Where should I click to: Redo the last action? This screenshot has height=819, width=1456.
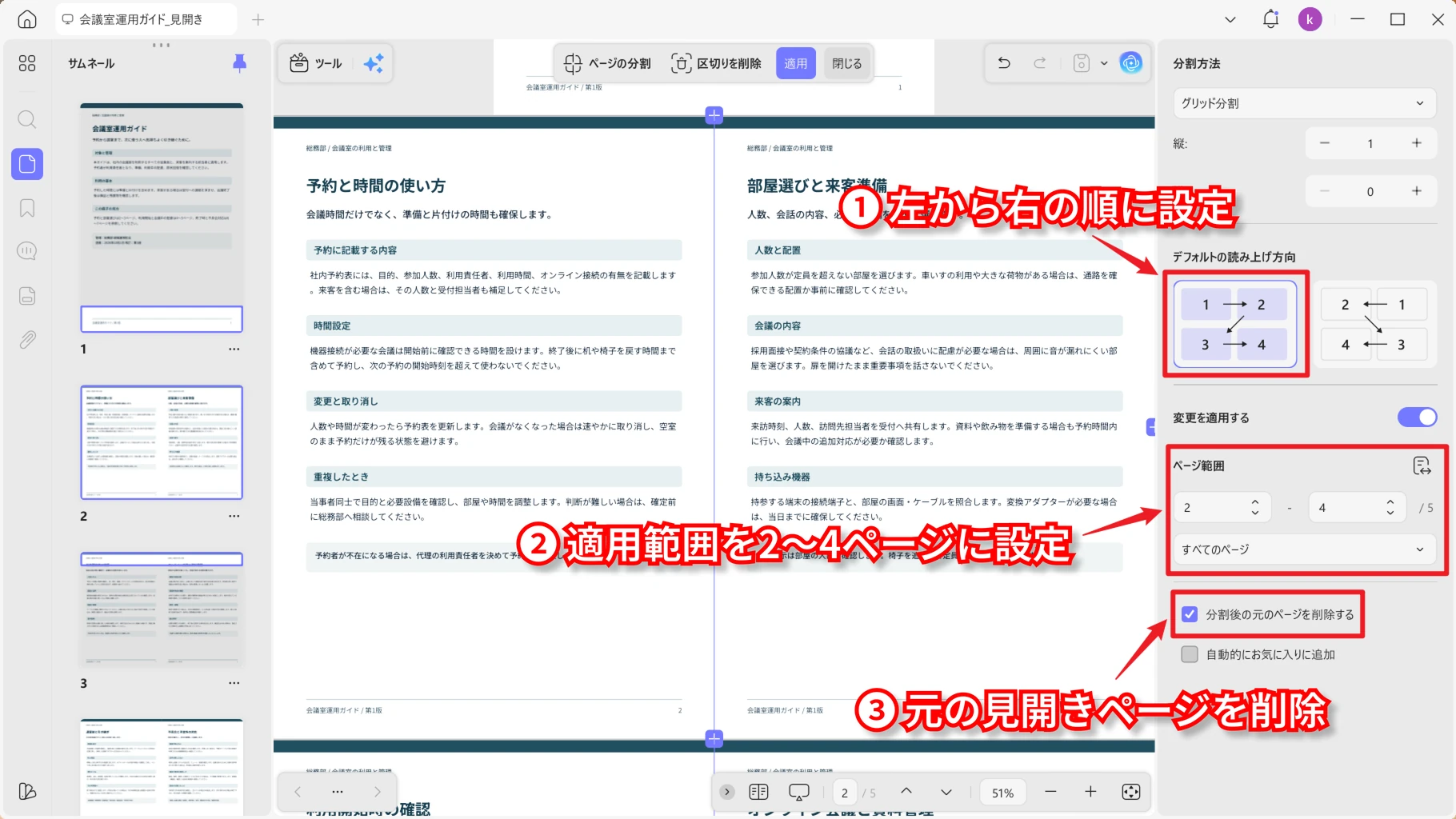(x=1039, y=63)
